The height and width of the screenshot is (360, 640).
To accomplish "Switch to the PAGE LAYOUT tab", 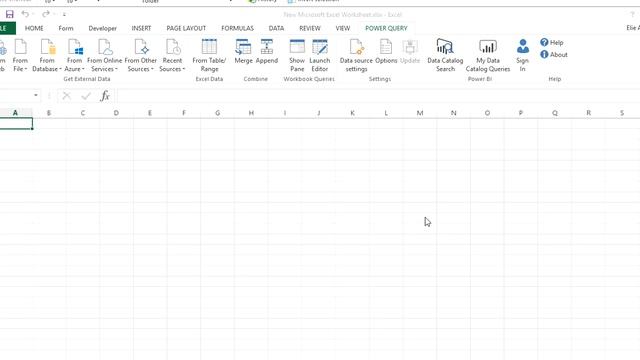I will coord(186,28).
